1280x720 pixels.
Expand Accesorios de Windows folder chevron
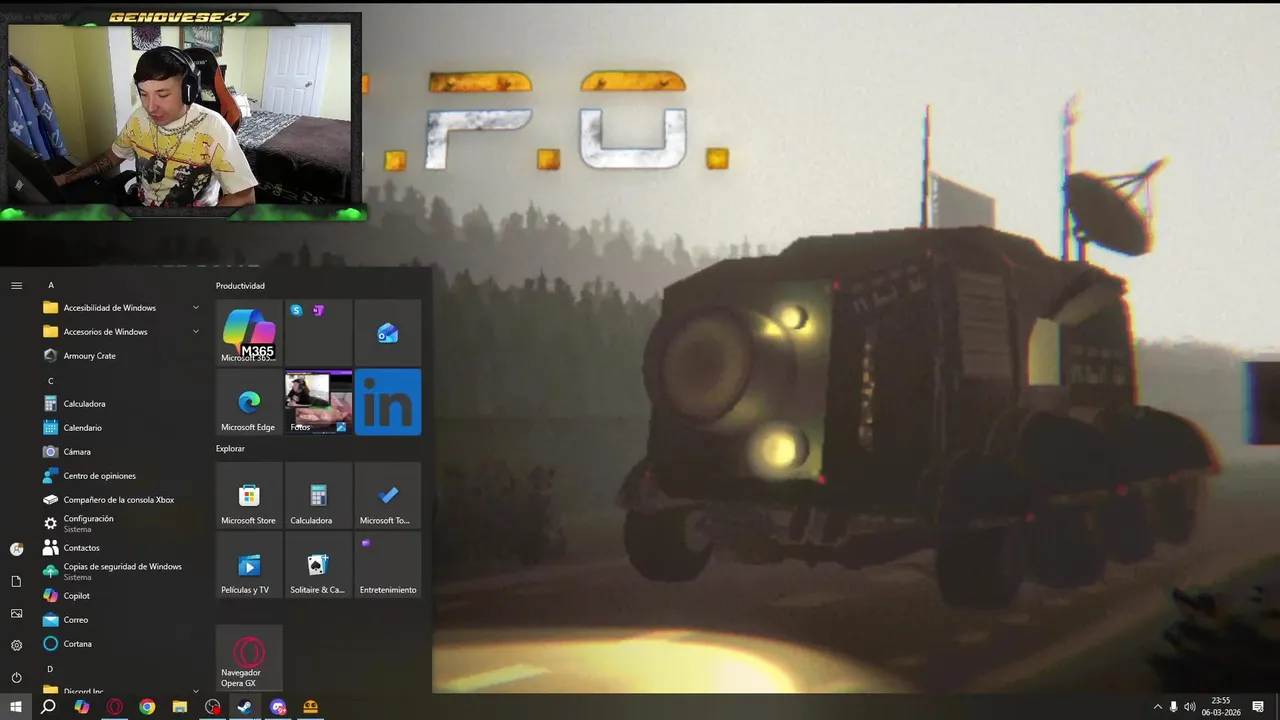(195, 332)
